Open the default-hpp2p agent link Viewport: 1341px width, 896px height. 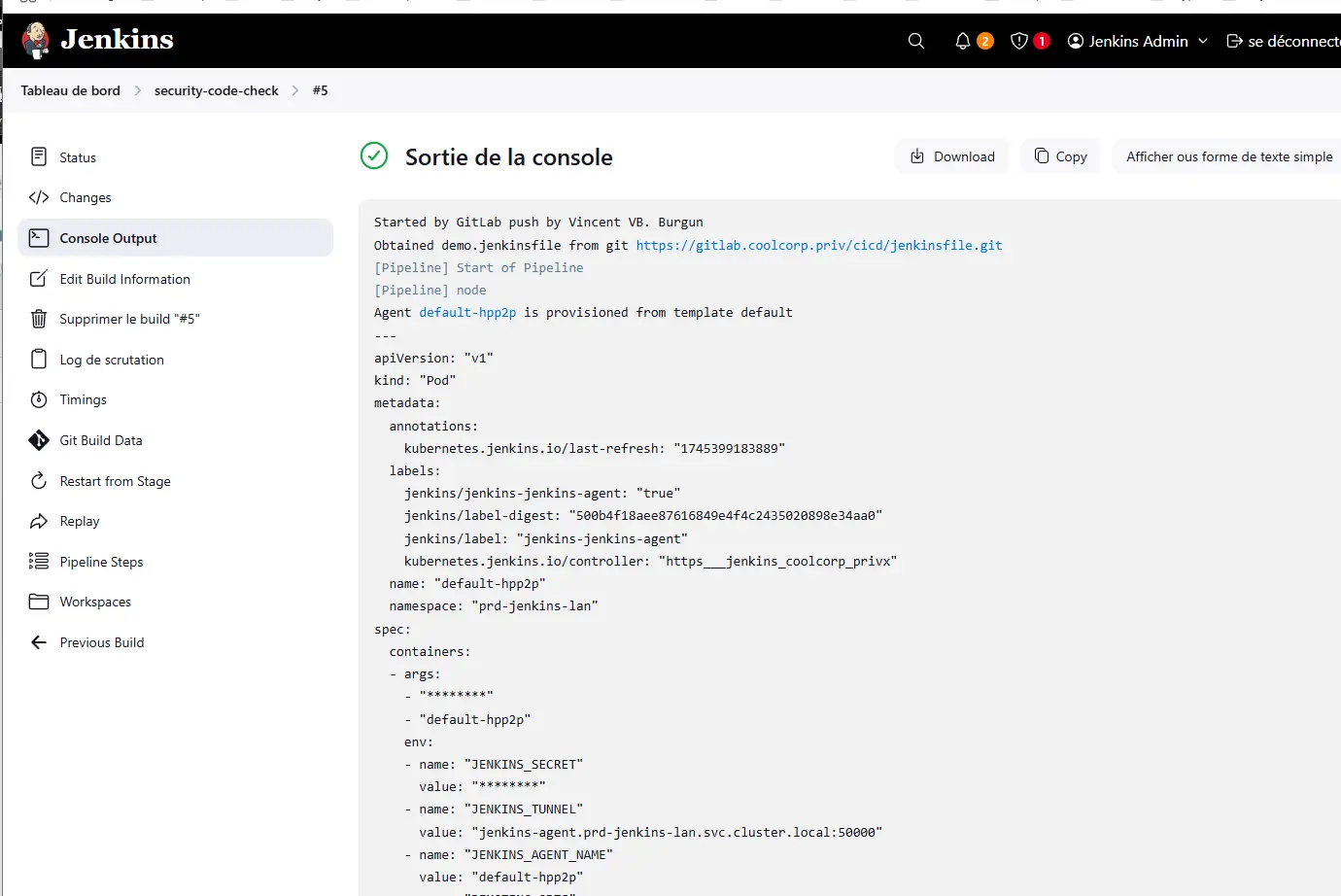(x=467, y=312)
